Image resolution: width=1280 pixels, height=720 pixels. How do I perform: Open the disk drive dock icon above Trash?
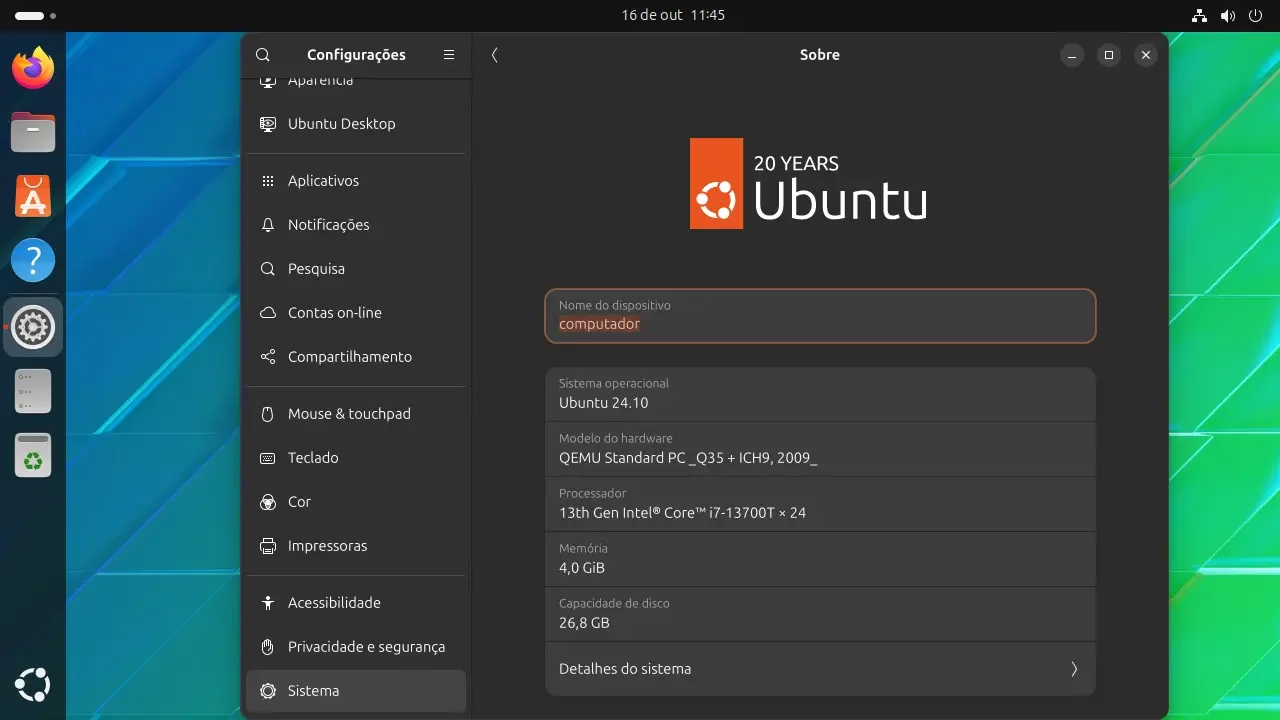pyautogui.click(x=33, y=391)
